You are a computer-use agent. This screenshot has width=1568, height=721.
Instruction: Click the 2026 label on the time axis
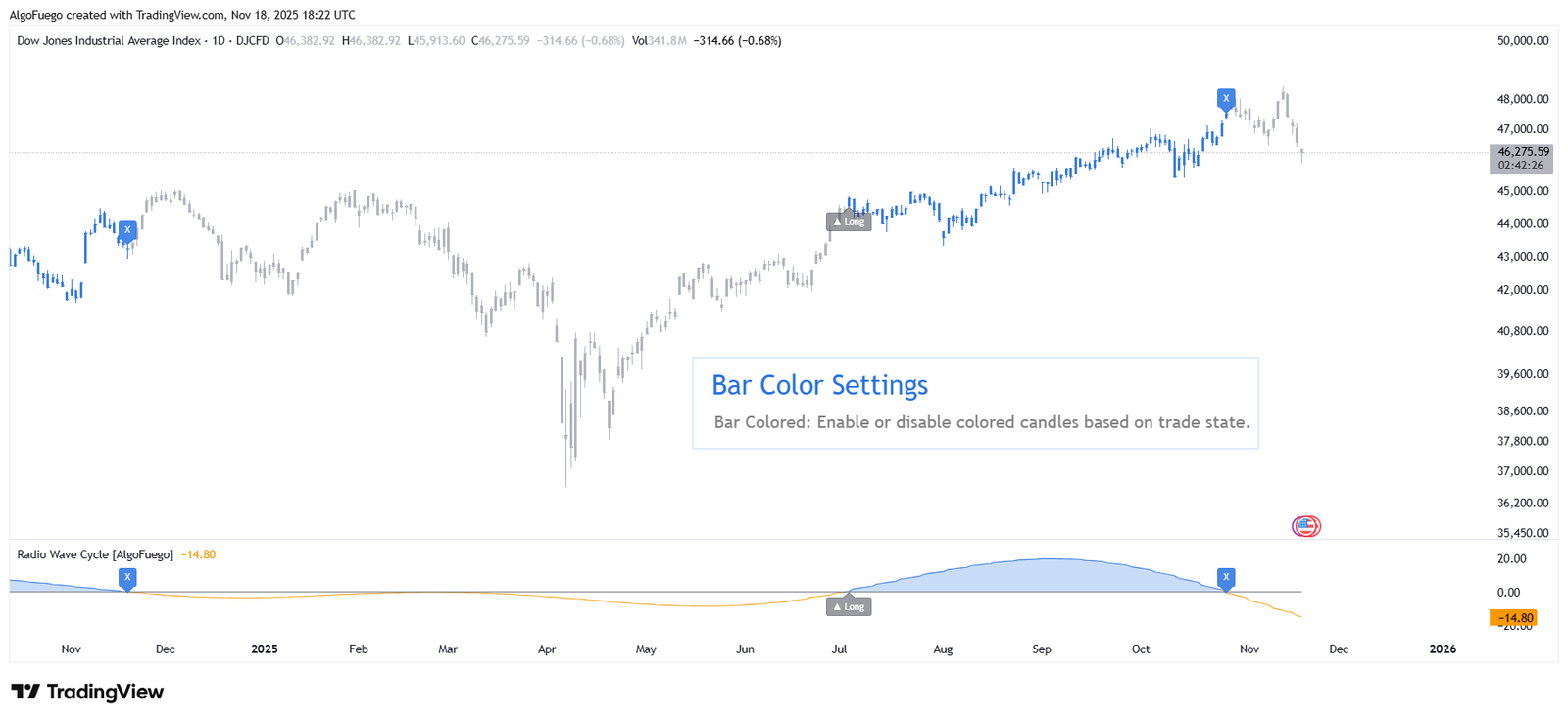pyautogui.click(x=1443, y=649)
